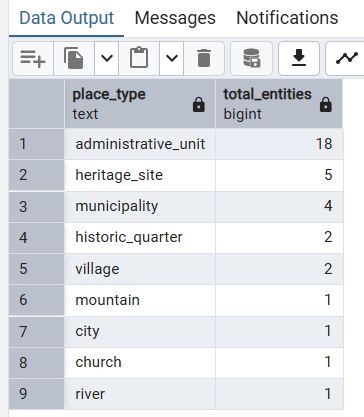Click the administrative_unit cell
Screen dimensions: 364x417
click(x=140, y=144)
